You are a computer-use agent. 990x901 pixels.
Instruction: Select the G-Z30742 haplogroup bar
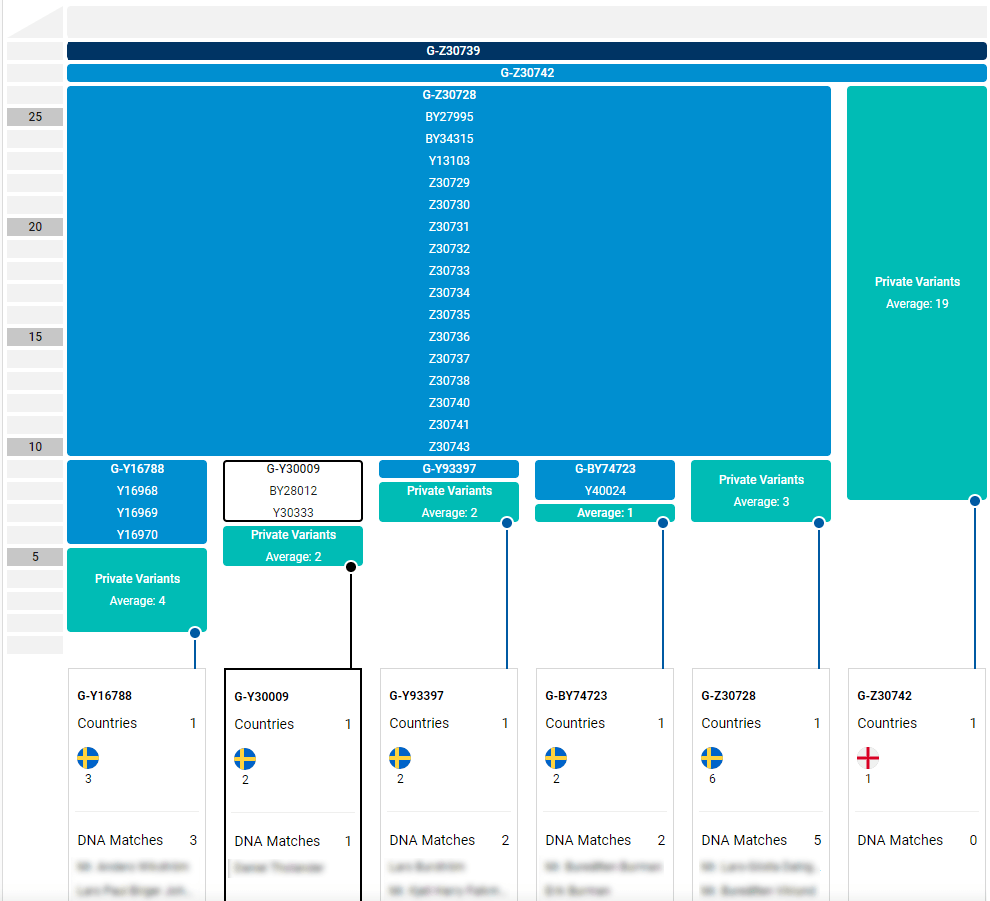[x=526, y=73]
